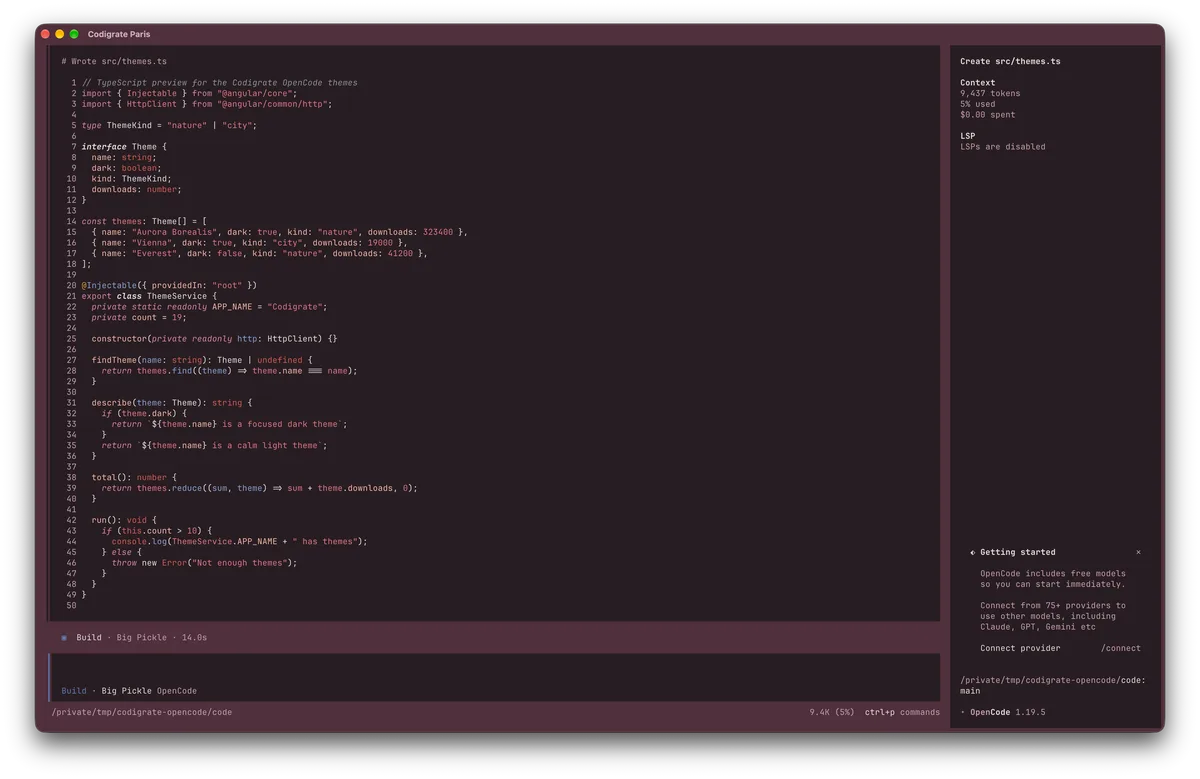
Task: Minimize the window with yellow button
Action: [59, 34]
